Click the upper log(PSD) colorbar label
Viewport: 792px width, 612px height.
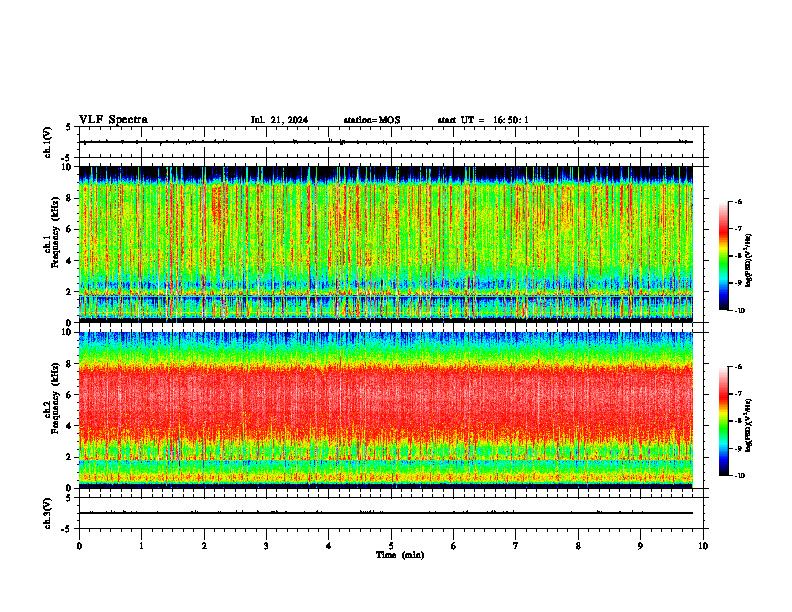[748, 260]
